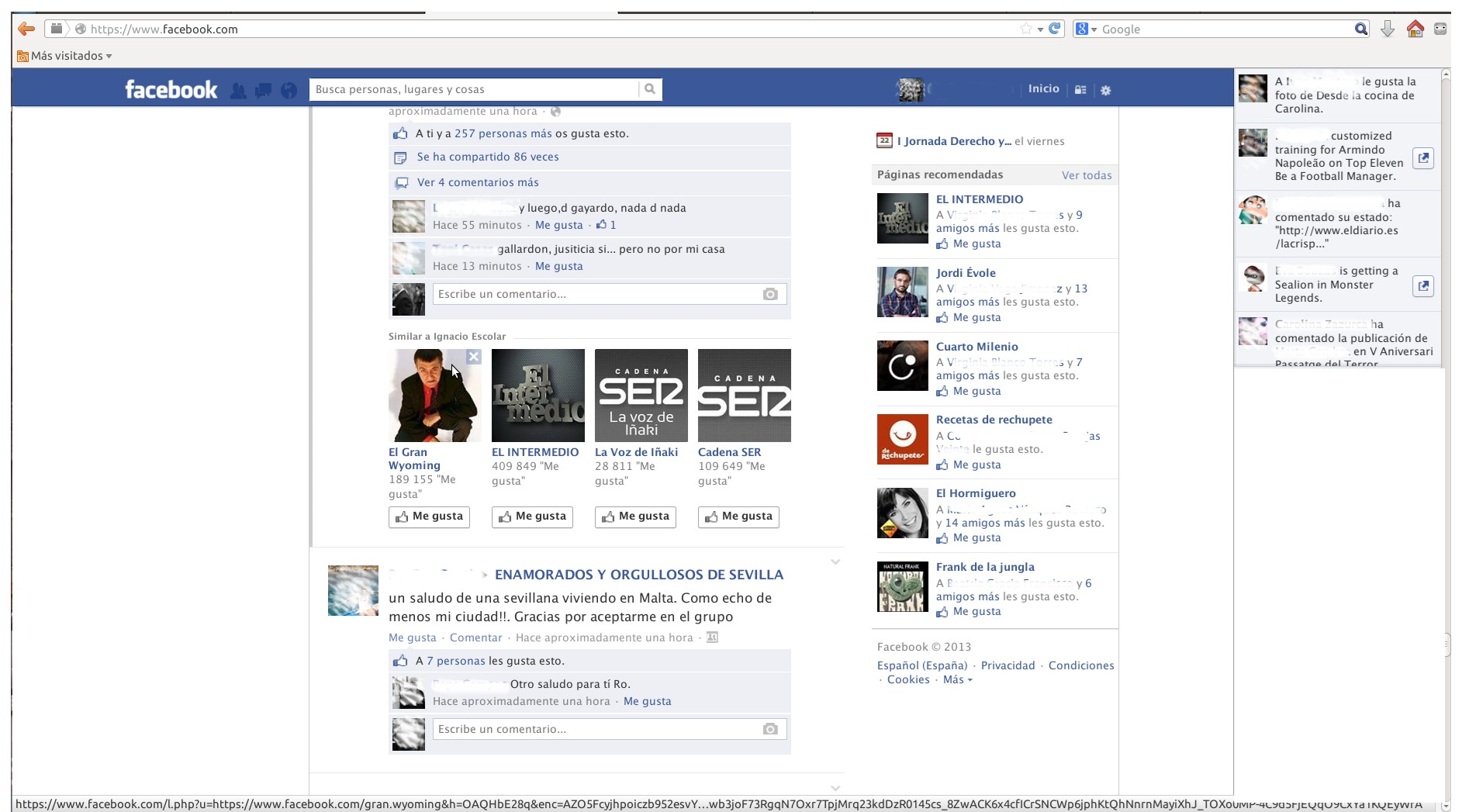This screenshot has width=1462, height=812.
Task: Change language via Español (España)
Action: [922, 665]
